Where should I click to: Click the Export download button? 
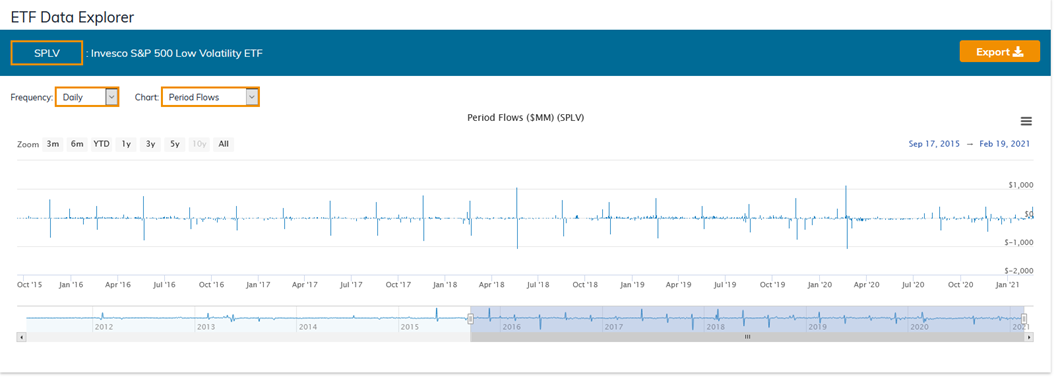point(999,51)
